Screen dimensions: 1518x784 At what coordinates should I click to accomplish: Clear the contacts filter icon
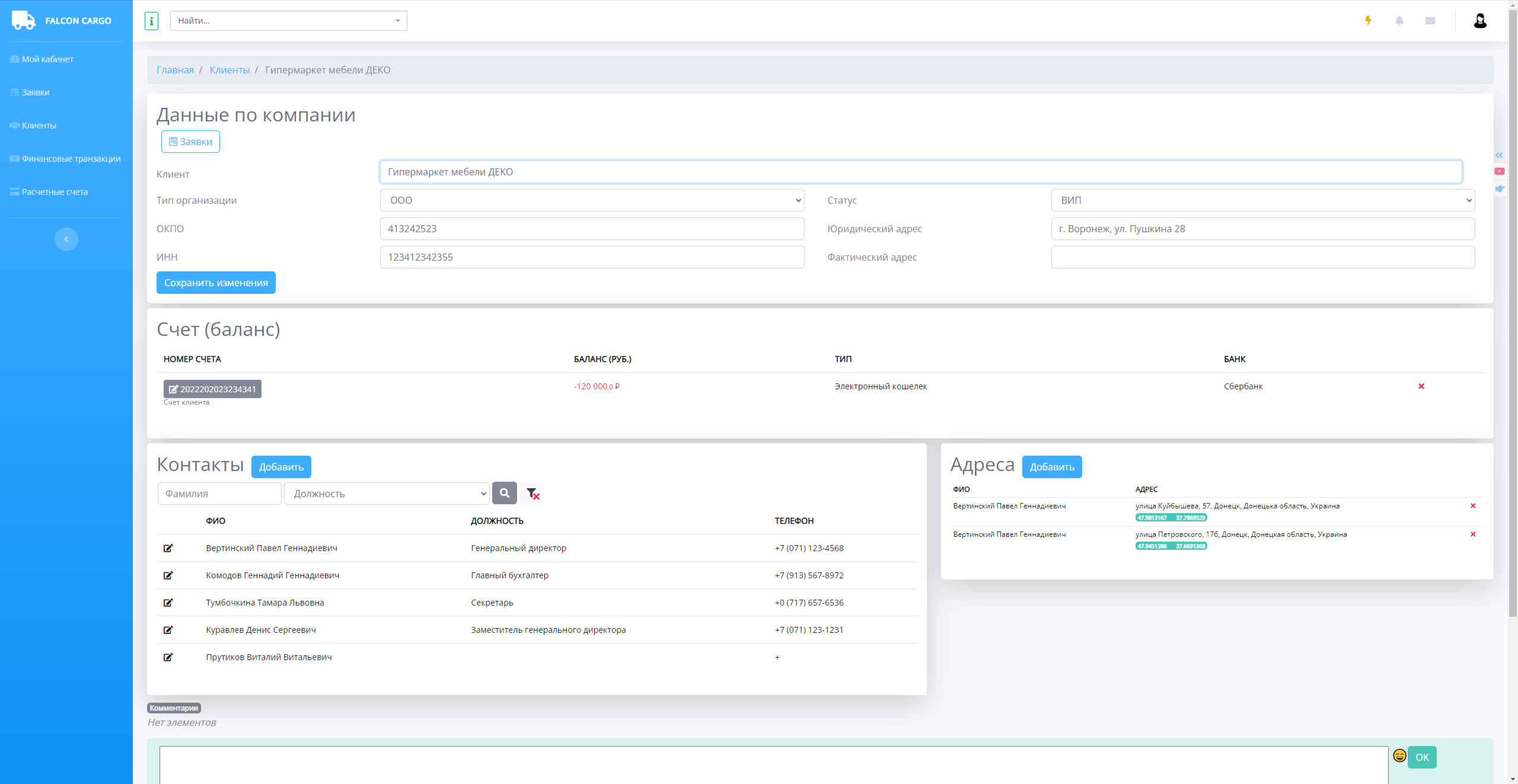[x=532, y=493]
